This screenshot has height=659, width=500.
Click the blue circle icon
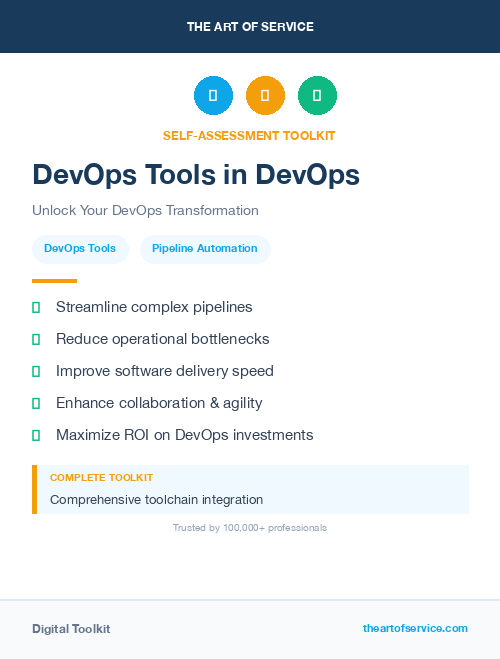213,95
